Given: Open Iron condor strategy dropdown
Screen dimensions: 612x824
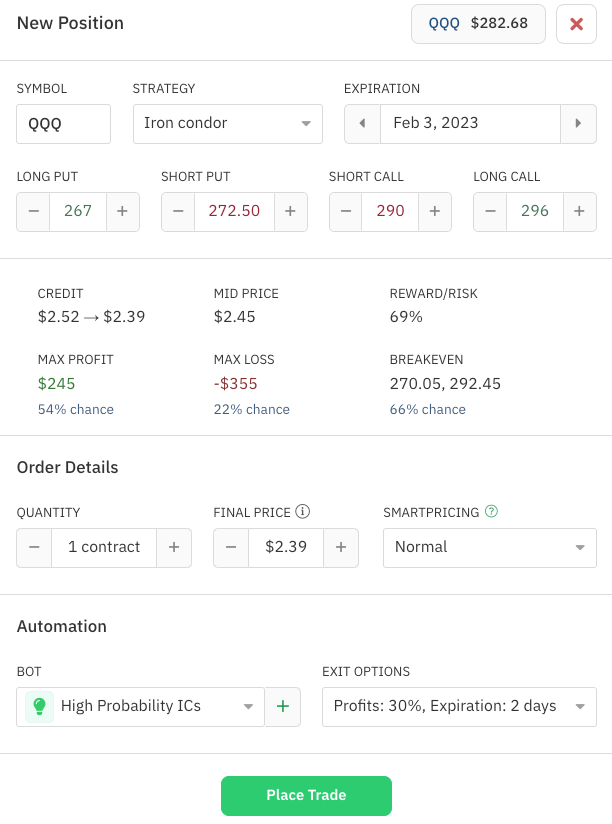Looking at the screenshot, I should click(227, 124).
